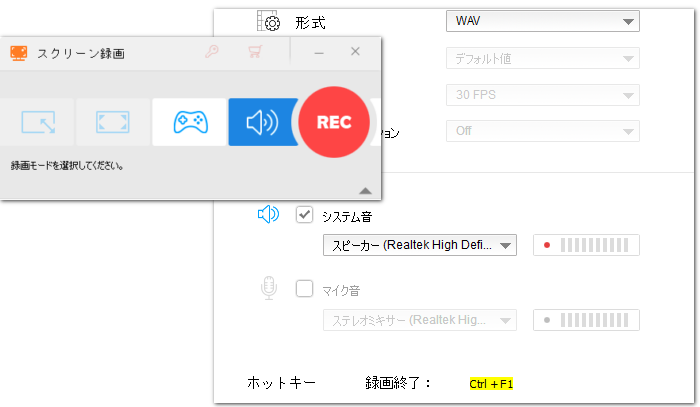Select audio-only recording mode
700x407 pixels.
[x=262, y=122]
